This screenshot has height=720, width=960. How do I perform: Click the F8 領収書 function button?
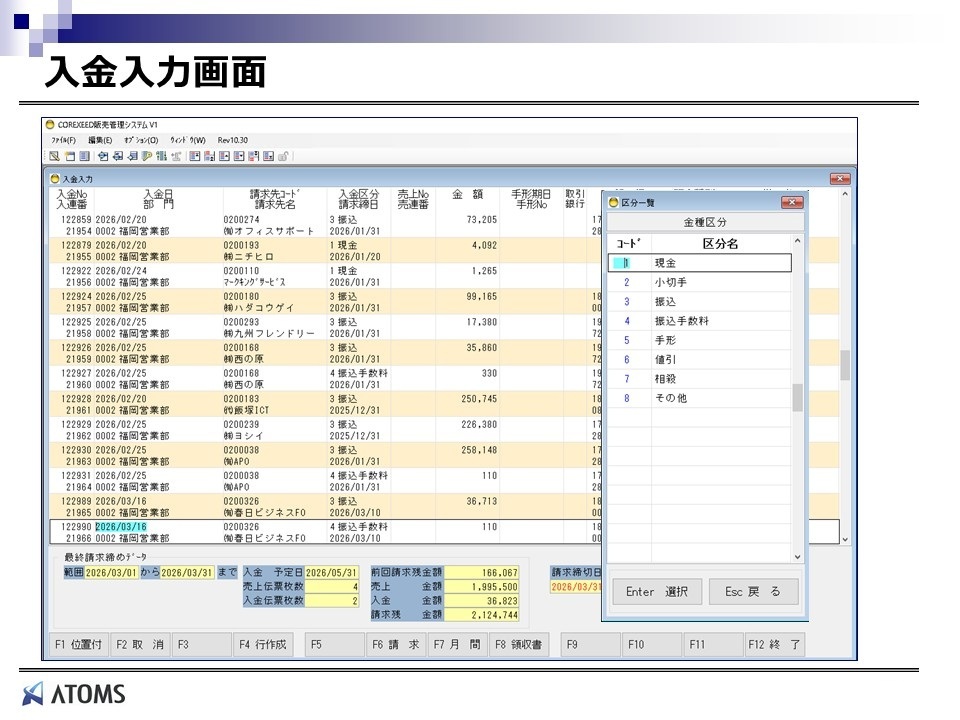tap(518, 645)
